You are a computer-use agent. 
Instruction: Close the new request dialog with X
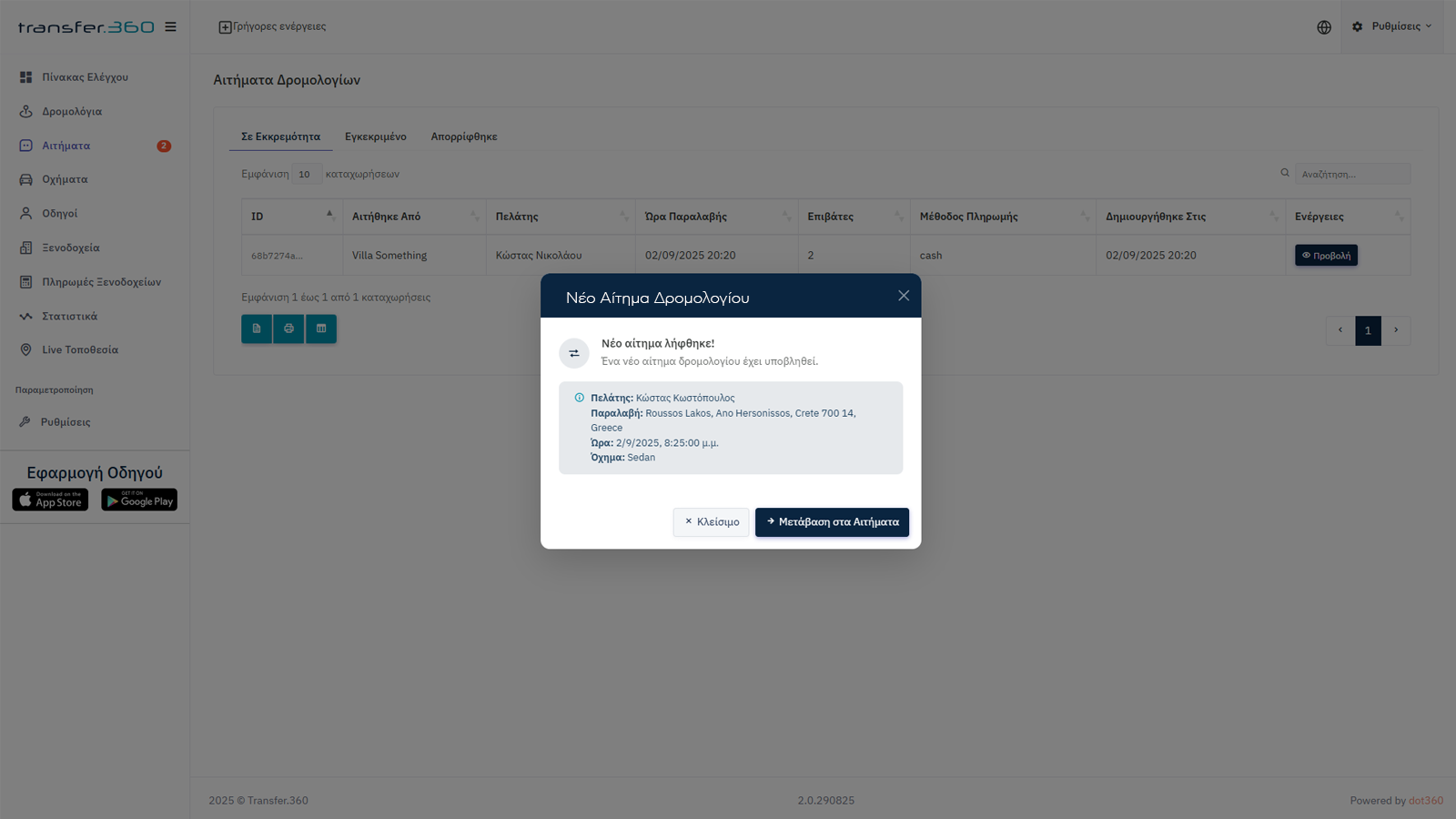(x=903, y=296)
